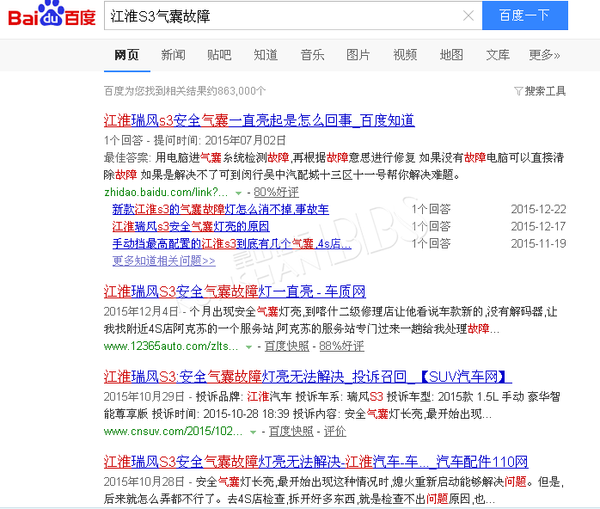Expand dropdown arrow beside www.cnsuv.com link
Screen dimensions: 600x509
click(x=253, y=432)
